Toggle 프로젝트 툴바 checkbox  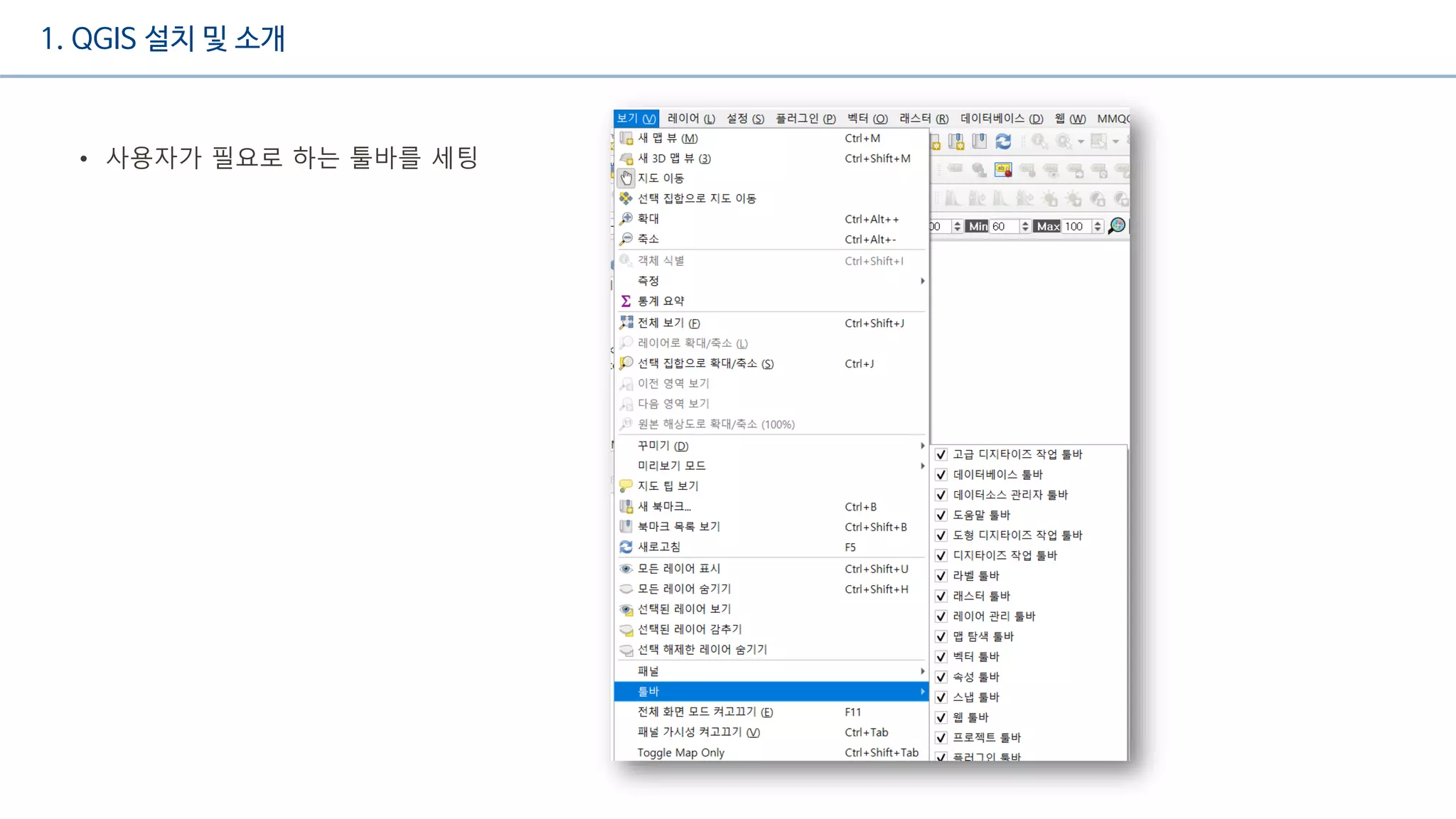[x=941, y=738]
